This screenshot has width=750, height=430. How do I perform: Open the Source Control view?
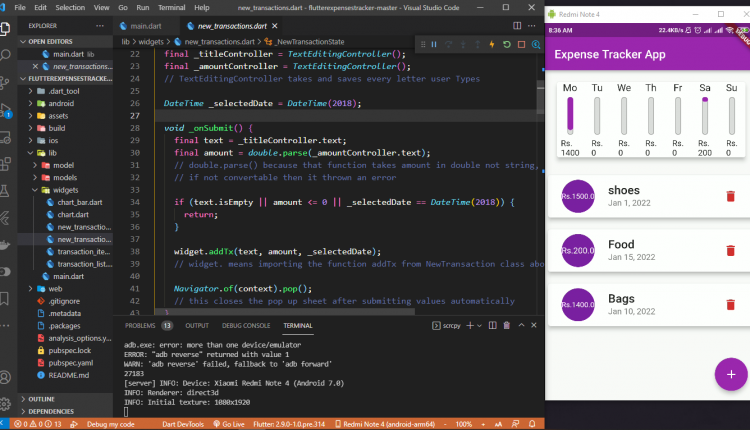[x=5, y=83]
